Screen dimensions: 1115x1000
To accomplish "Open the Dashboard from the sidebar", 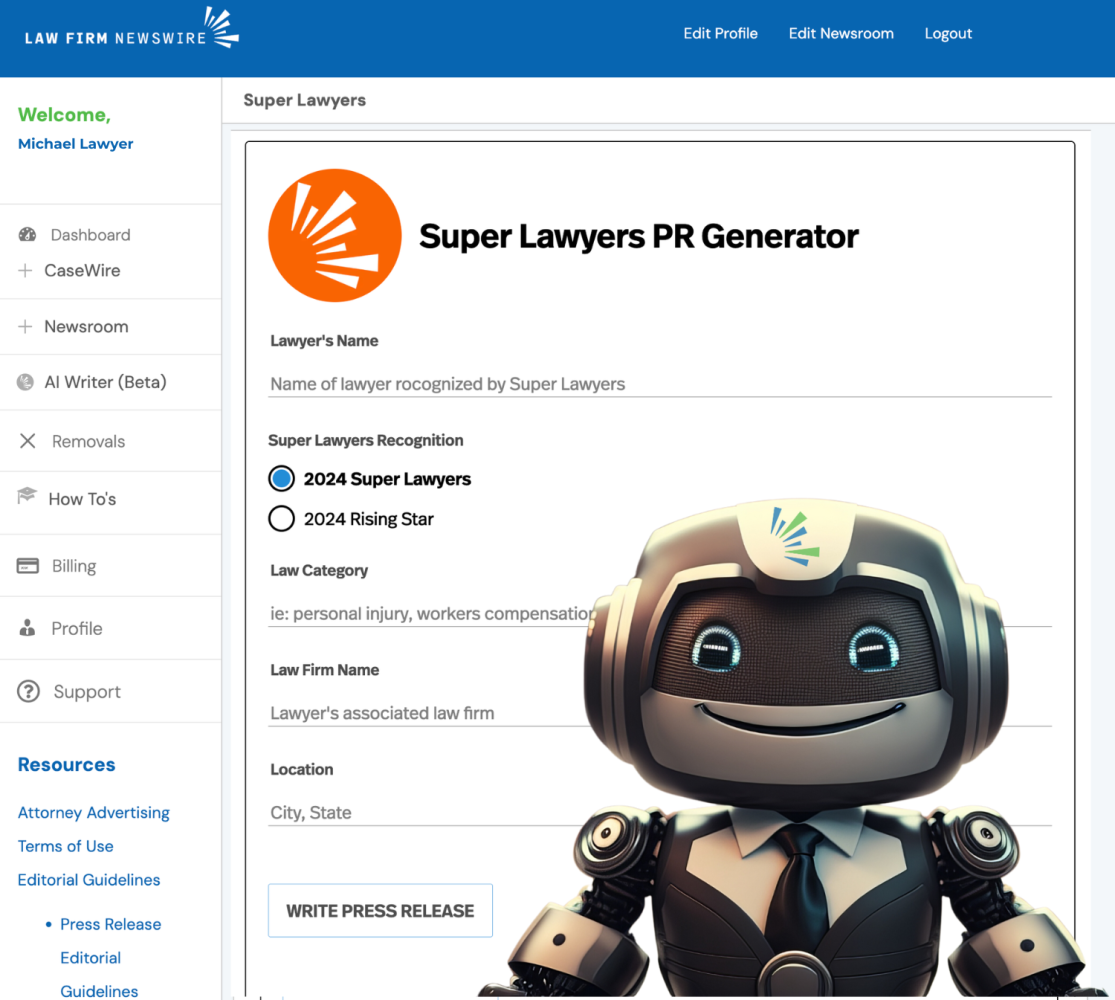I will (x=90, y=234).
